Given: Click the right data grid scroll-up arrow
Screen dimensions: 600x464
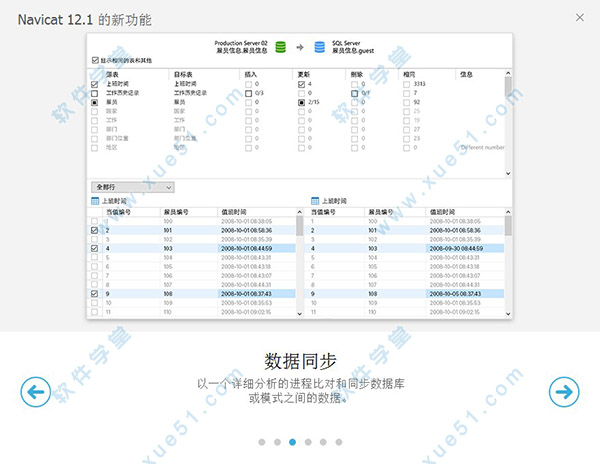Looking at the screenshot, I should click(508, 212).
